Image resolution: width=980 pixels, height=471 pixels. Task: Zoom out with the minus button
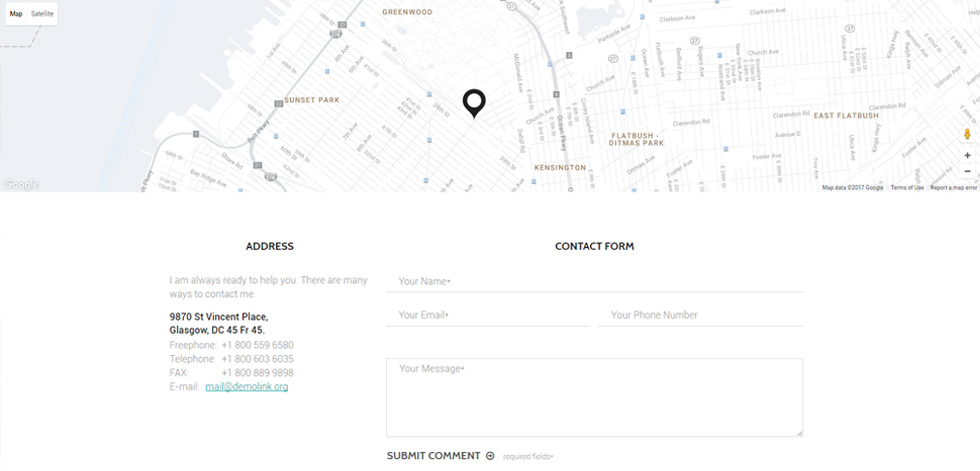coord(968,171)
